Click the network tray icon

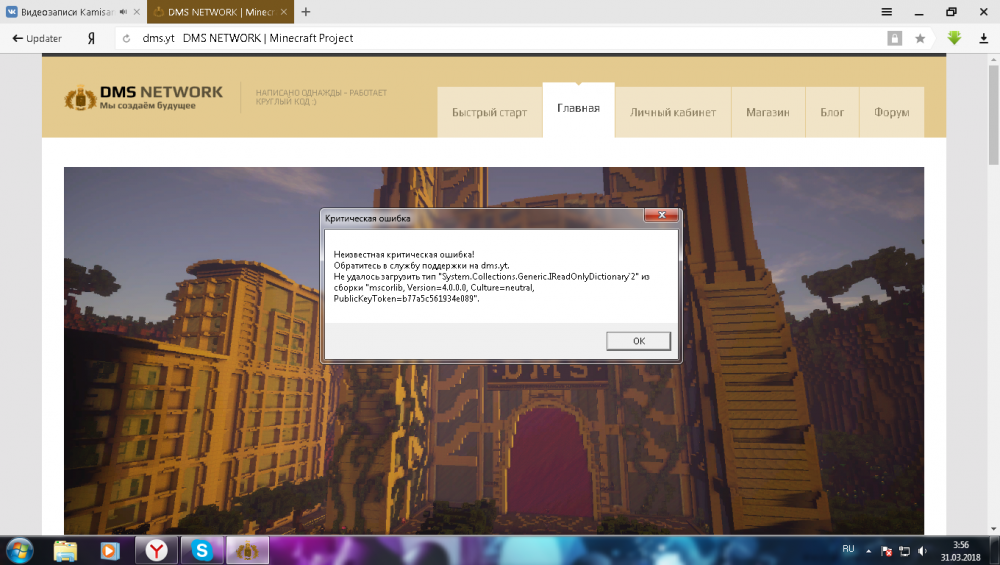pyautogui.click(x=904, y=550)
